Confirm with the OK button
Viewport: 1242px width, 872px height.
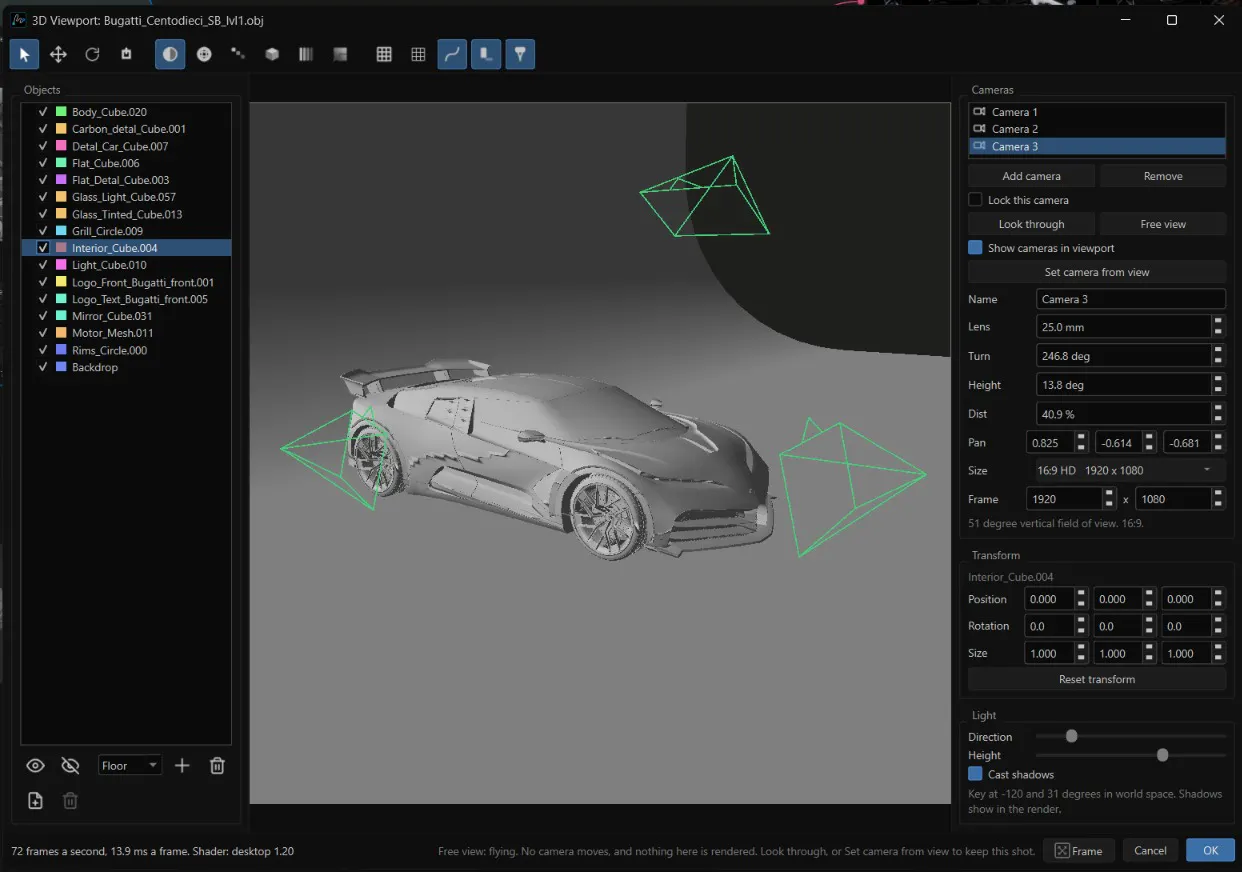[1210, 850]
